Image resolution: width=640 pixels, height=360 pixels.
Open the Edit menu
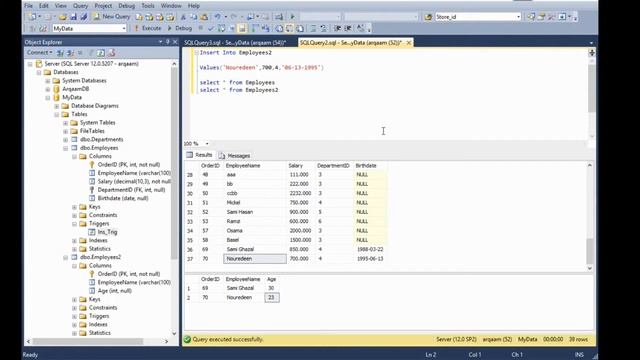coord(44,6)
